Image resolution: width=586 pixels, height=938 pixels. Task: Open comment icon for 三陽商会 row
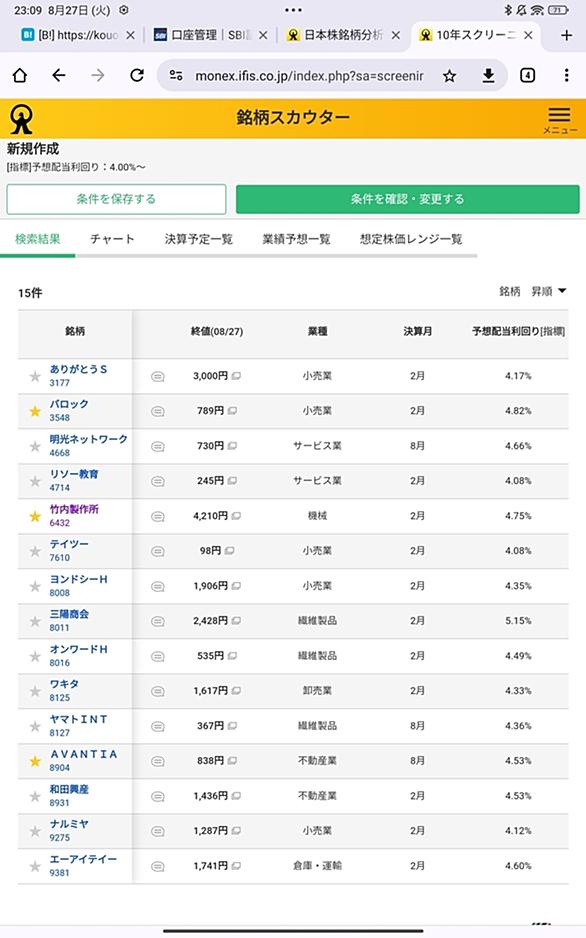click(x=158, y=621)
